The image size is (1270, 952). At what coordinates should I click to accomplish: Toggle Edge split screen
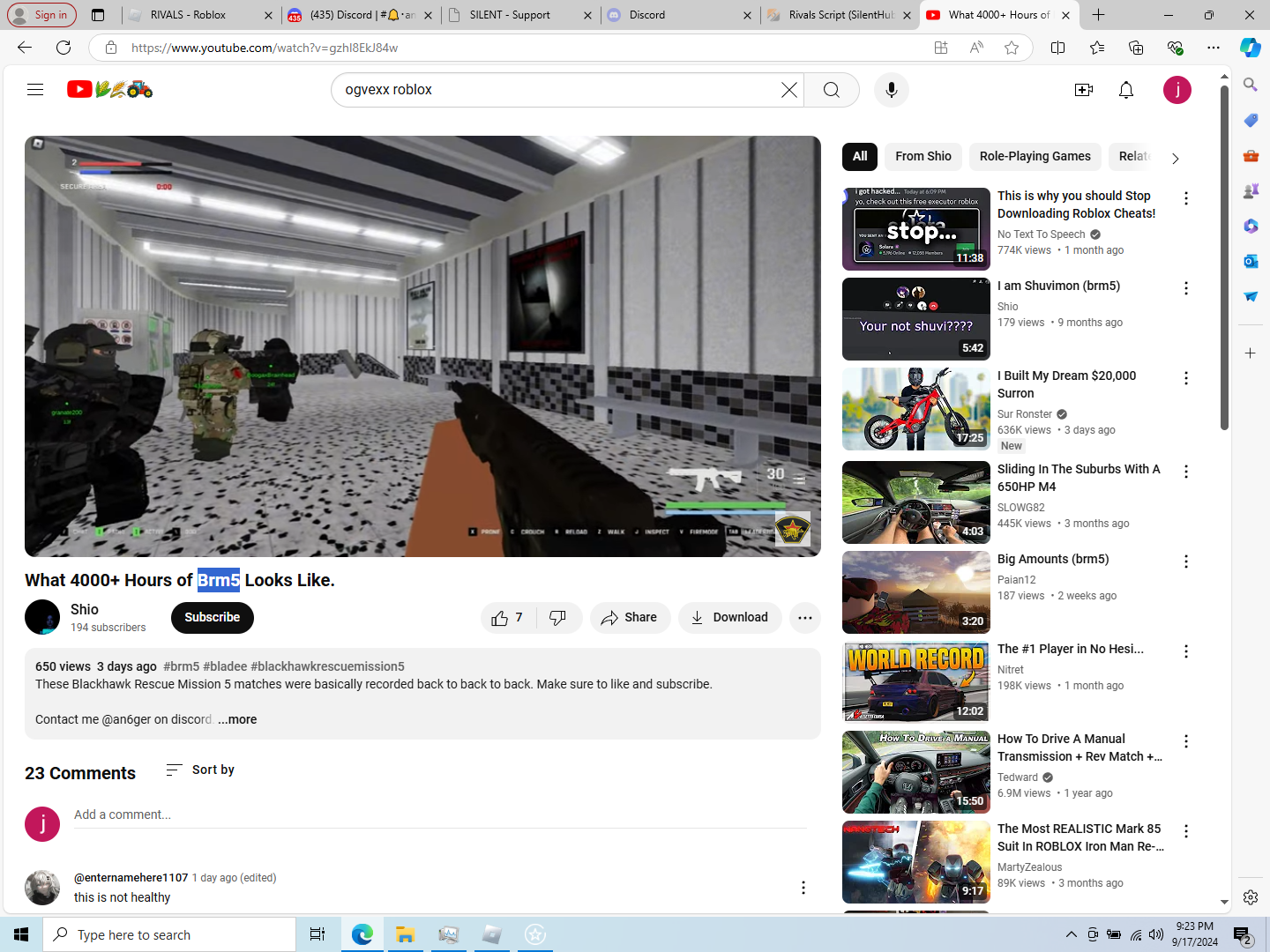(x=1057, y=48)
